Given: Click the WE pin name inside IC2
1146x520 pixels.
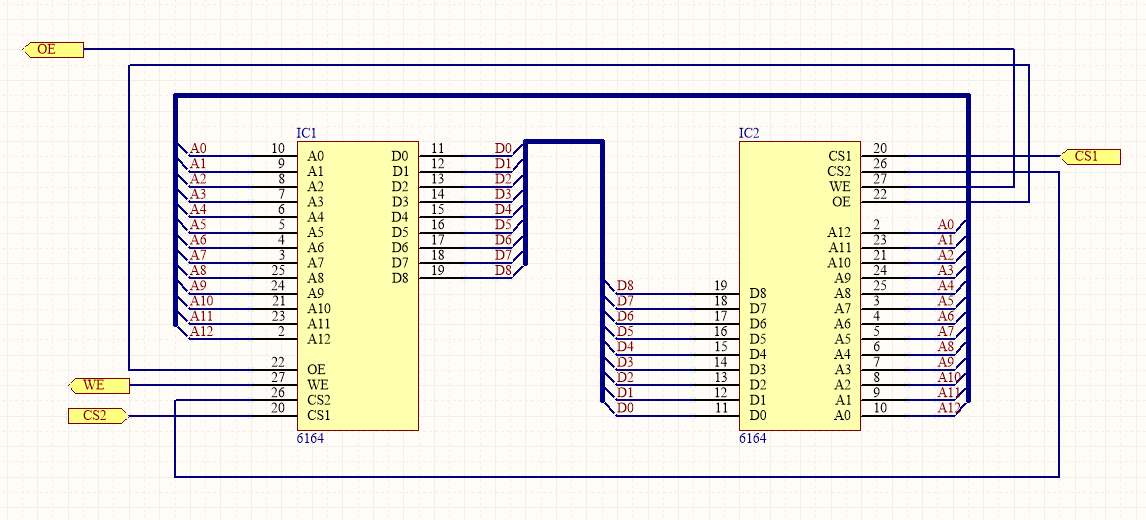Looking at the screenshot, I should tap(839, 186).
